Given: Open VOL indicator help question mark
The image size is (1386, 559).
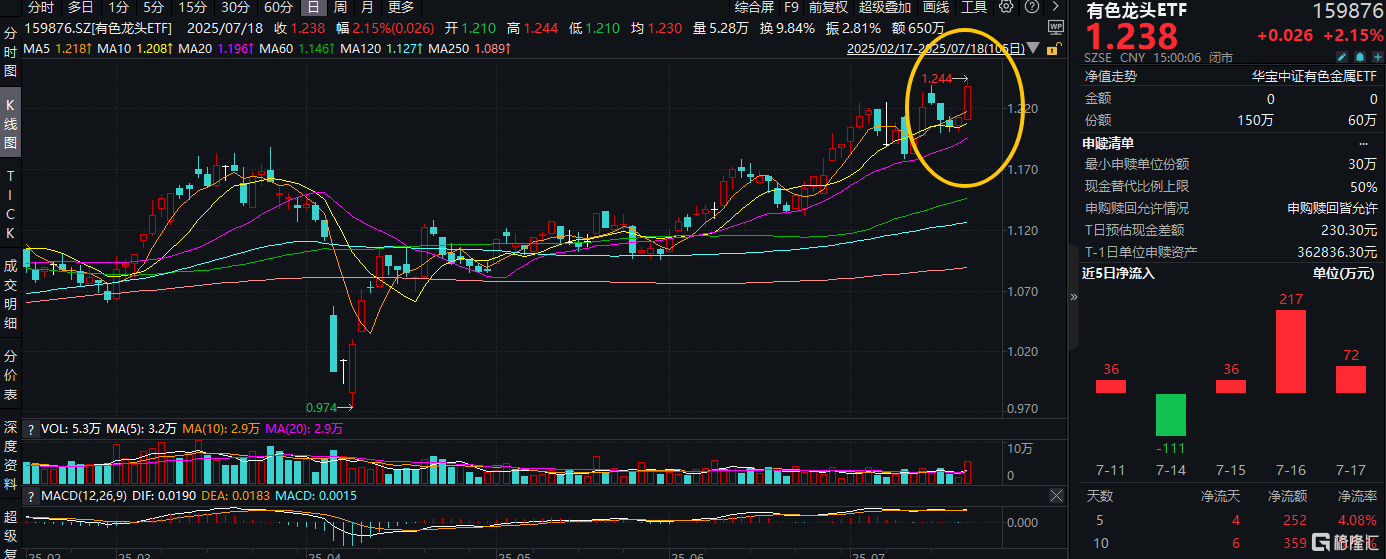Looking at the screenshot, I should 30,428.
